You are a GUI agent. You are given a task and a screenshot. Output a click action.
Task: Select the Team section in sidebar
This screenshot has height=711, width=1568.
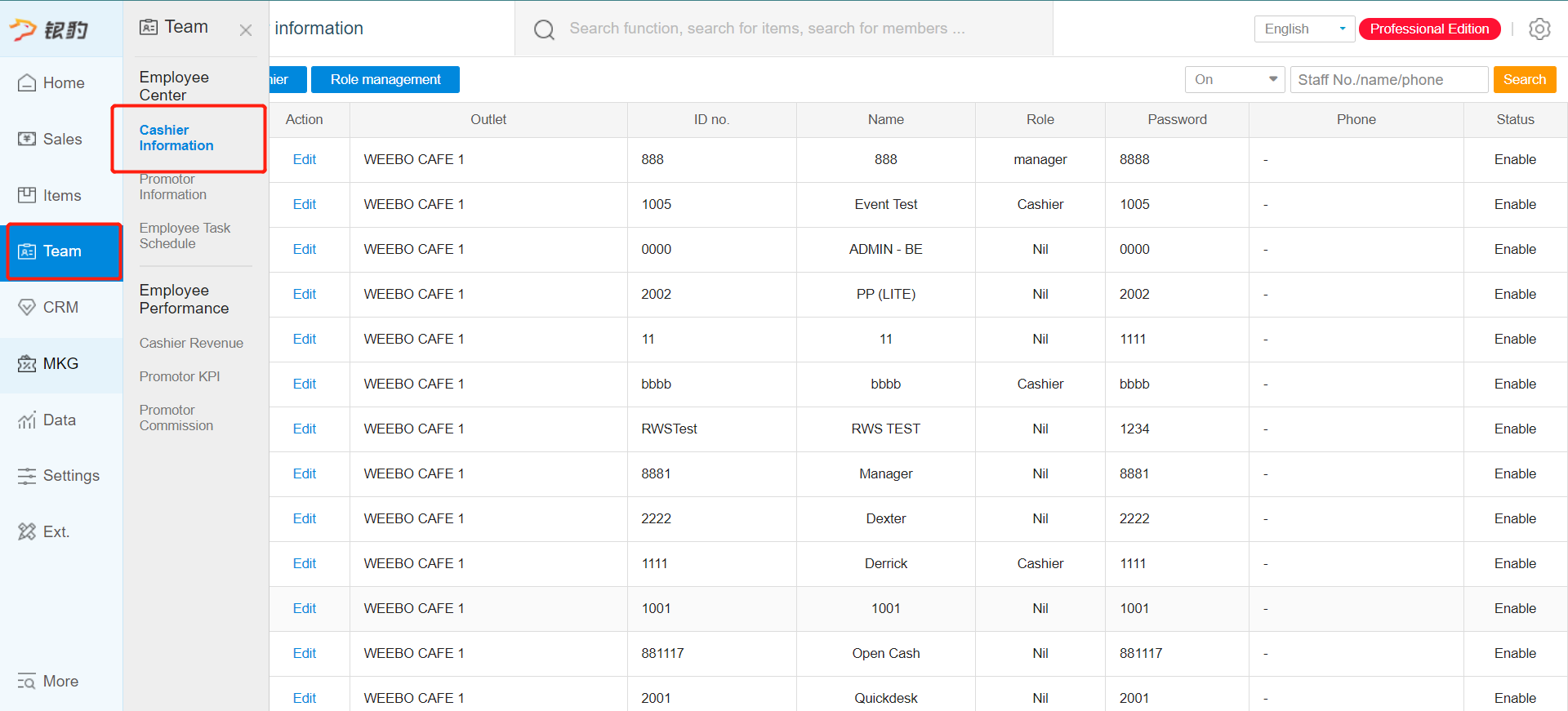pos(63,251)
